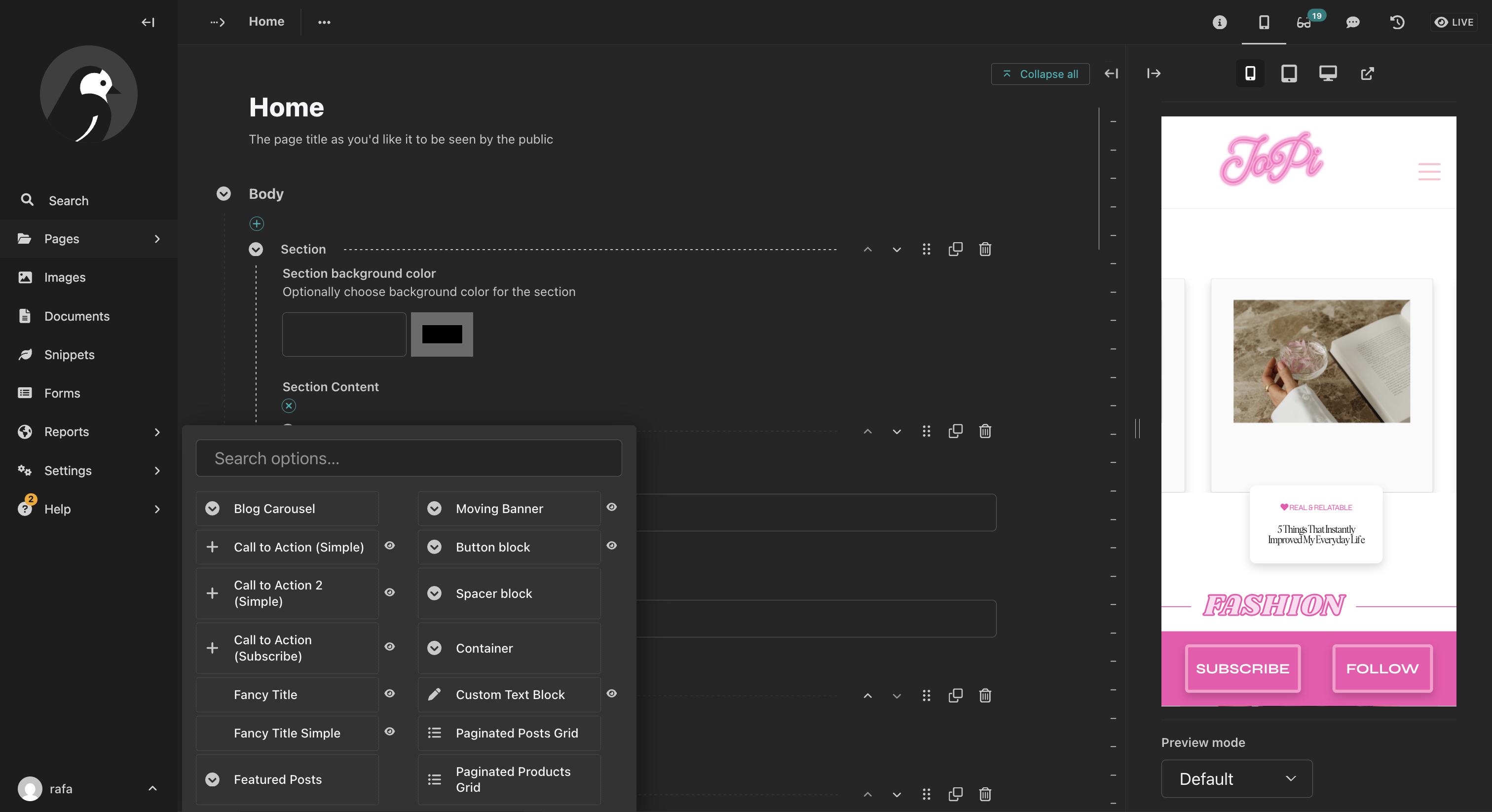Toggle visibility for Fancy Title
Viewport: 1492px width, 812px height.
click(390, 694)
